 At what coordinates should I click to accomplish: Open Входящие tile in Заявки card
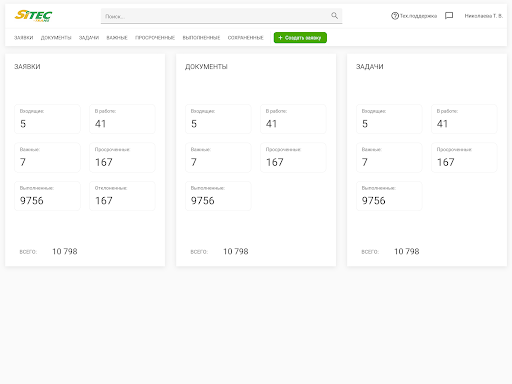pyautogui.click(x=47, y=119)
